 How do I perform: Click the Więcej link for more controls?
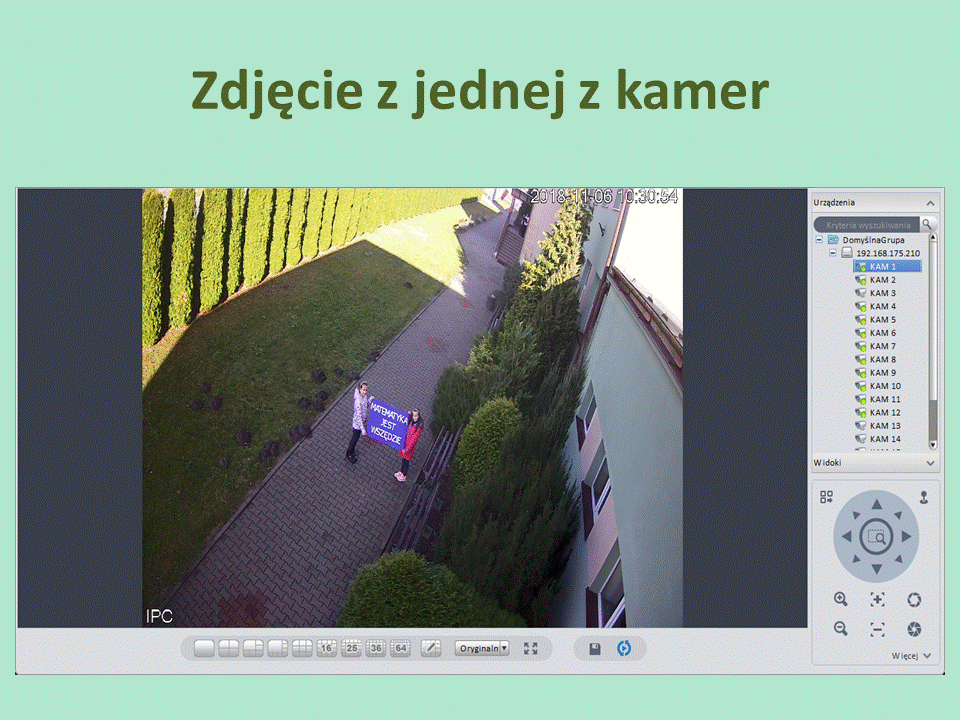point(912,656)
